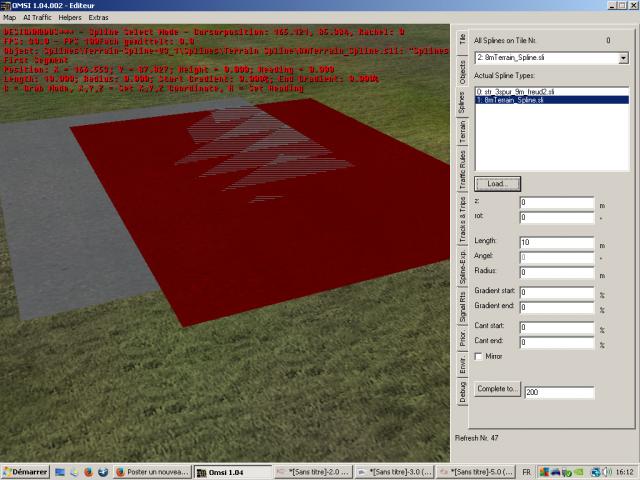Open the AI Traffic menu
Image resolution: width=640 pixels, height=480 pixels.
tap(37, 18)
